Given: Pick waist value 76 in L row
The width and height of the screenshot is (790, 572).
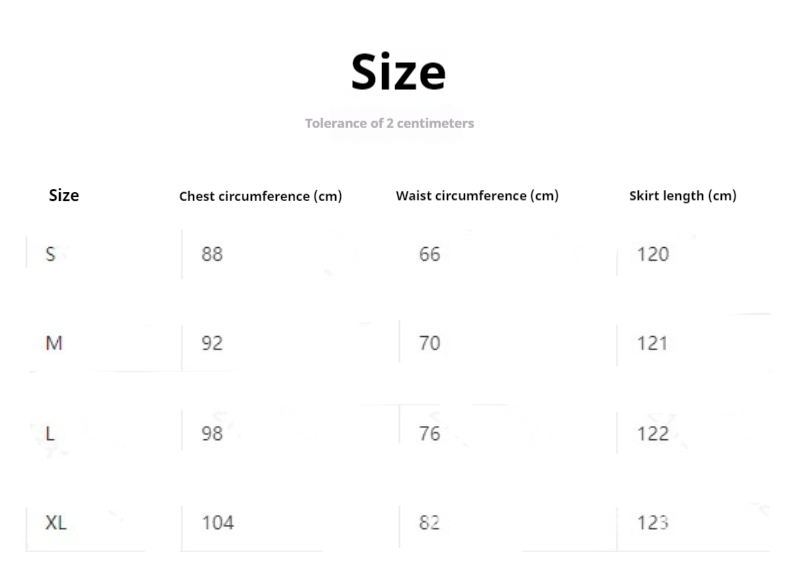Looking at the screenshot, I should tap(429, 433).
